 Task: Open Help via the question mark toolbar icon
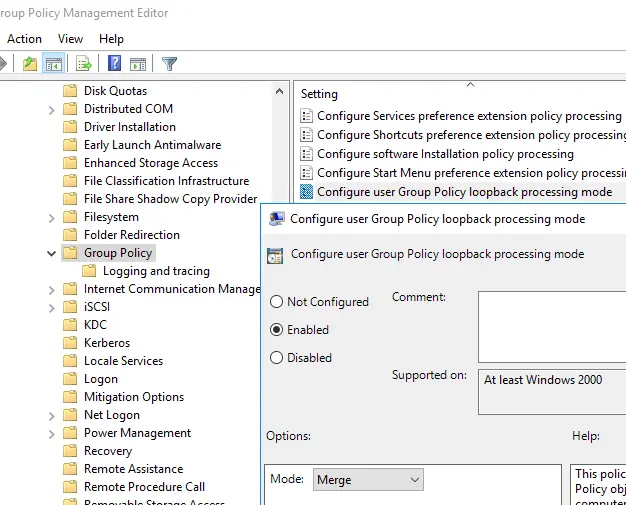[x=115, y=63]
